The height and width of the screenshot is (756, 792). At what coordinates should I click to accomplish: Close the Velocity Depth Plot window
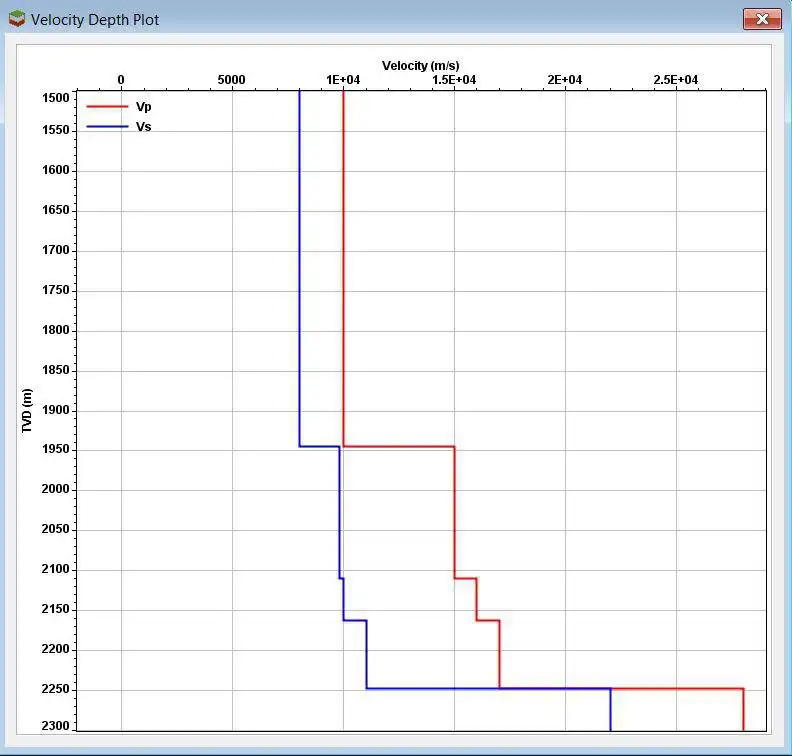[x=762, y=19]
